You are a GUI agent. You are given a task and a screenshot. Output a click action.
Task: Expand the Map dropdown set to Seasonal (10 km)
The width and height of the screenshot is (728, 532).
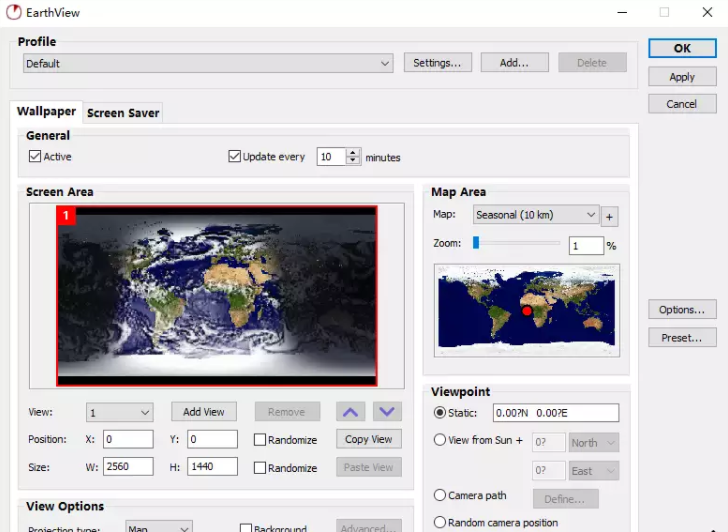535,215
